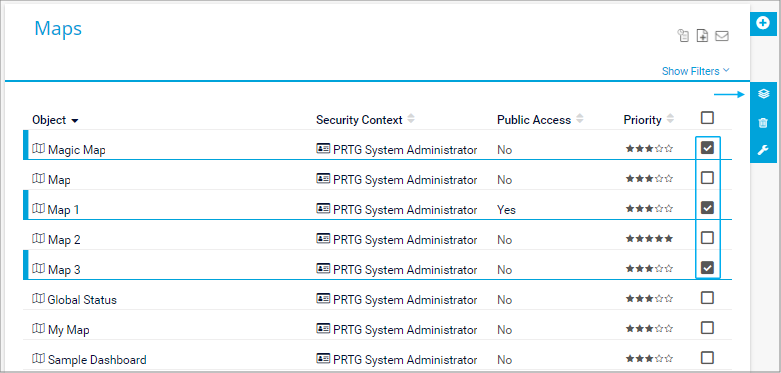Expand Show Filters dropdown

click(695, 71)
